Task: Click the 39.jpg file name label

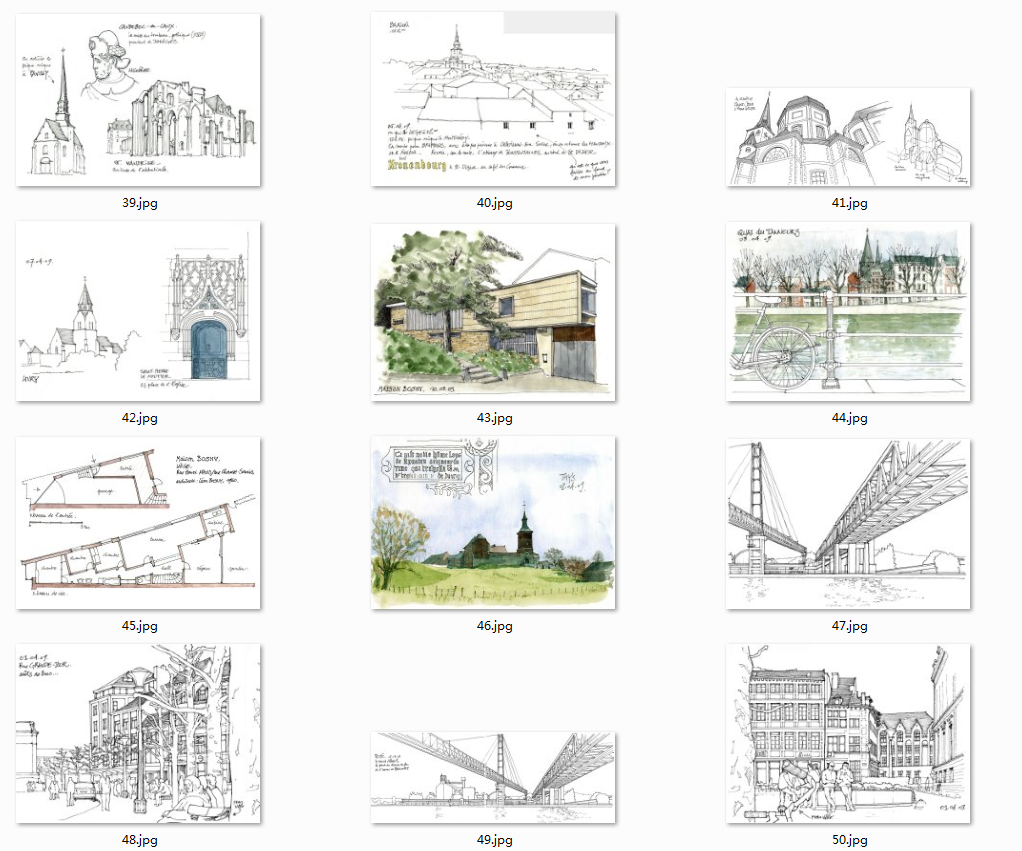Action: click(x=139, y=203)
